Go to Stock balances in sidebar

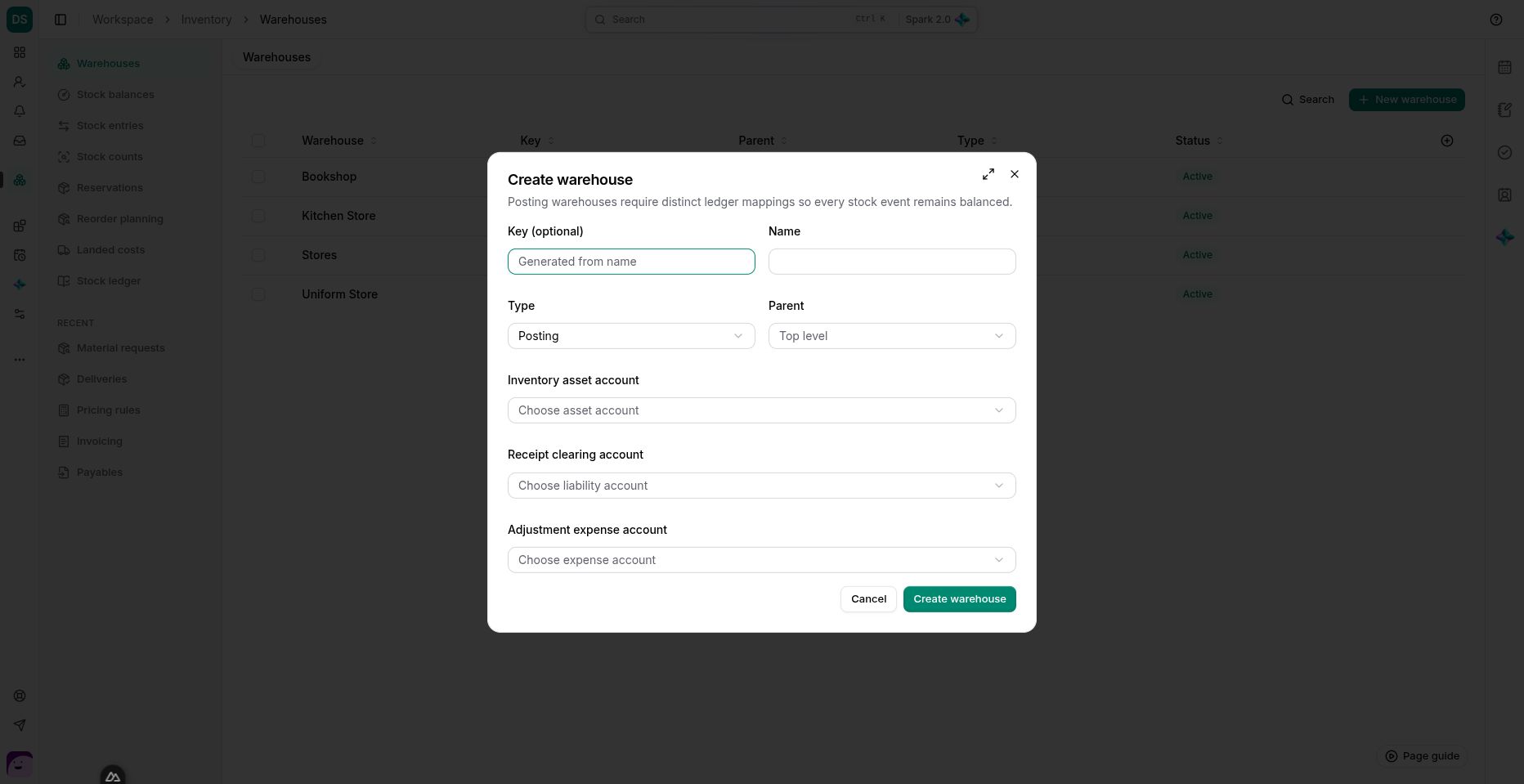115,95
